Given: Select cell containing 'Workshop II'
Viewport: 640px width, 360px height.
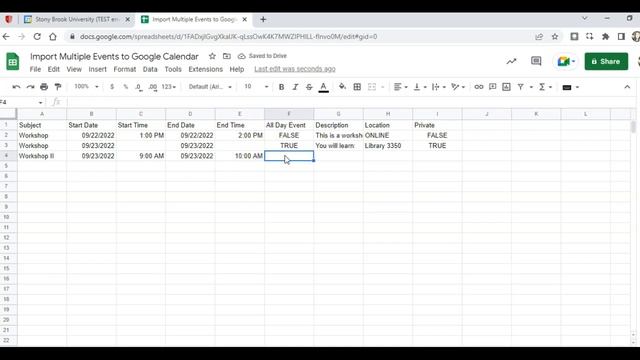Looking at the screenshot, I should (x=42, y=156).
